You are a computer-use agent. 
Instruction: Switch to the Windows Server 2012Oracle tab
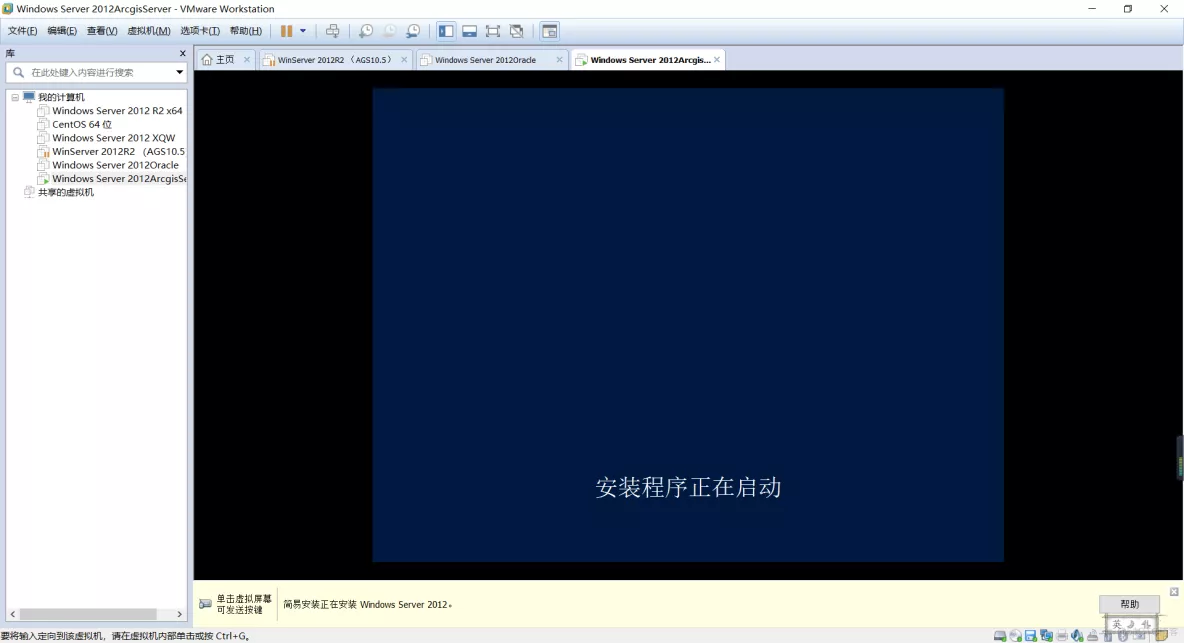click(485, 59)
